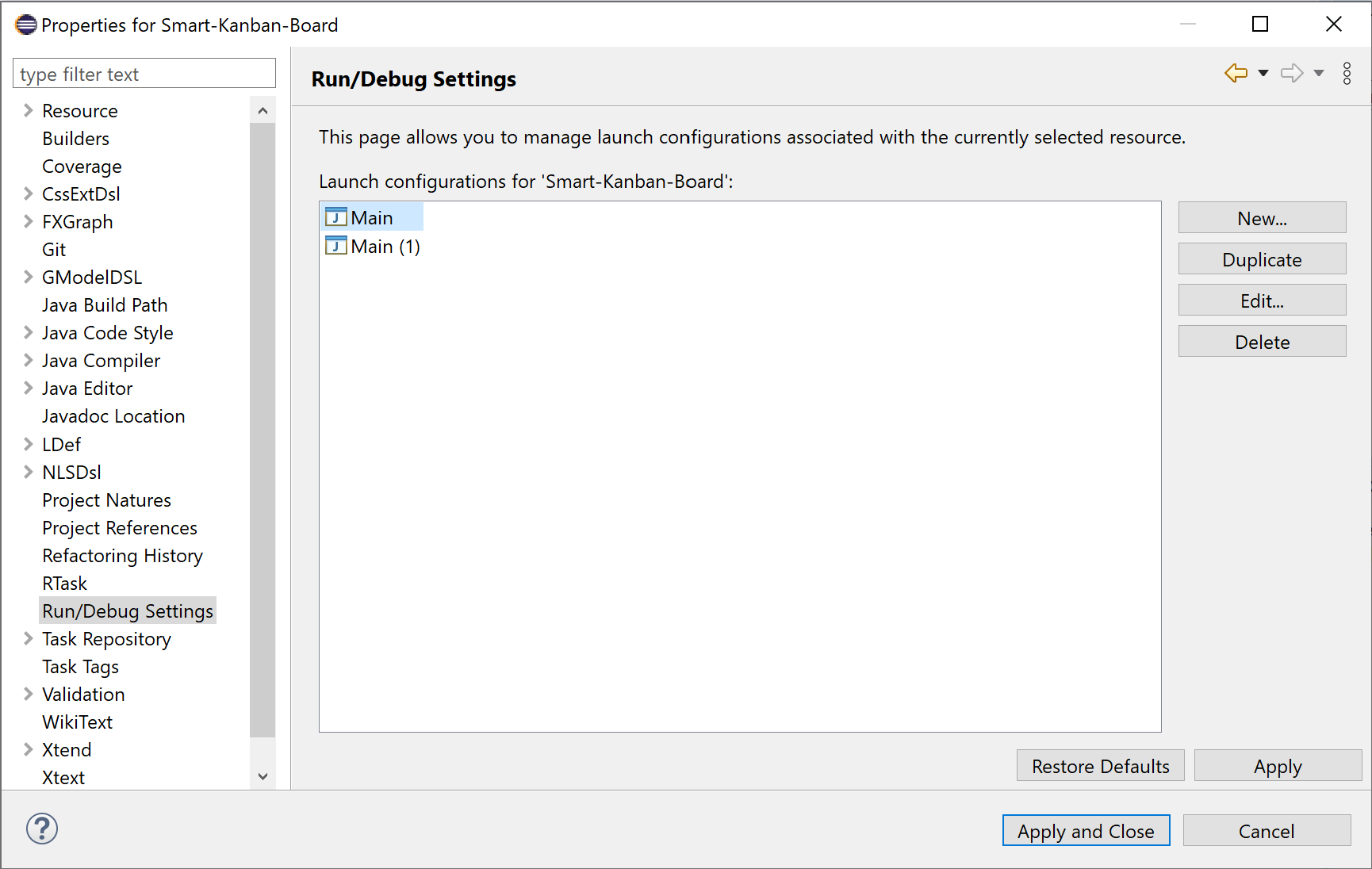Select the Main launch configuration icon
Viewport: 1372px width, 869px height.
coord(336,217)
